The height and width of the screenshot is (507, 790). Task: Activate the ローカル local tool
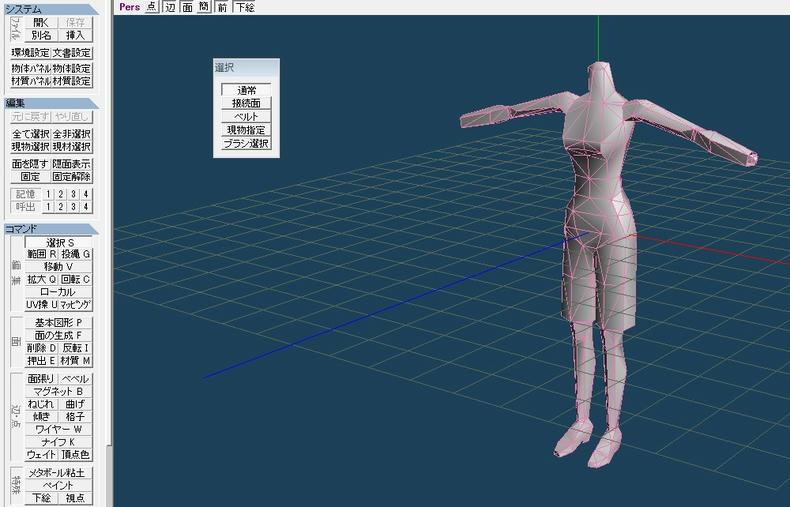tap(58, 292)
